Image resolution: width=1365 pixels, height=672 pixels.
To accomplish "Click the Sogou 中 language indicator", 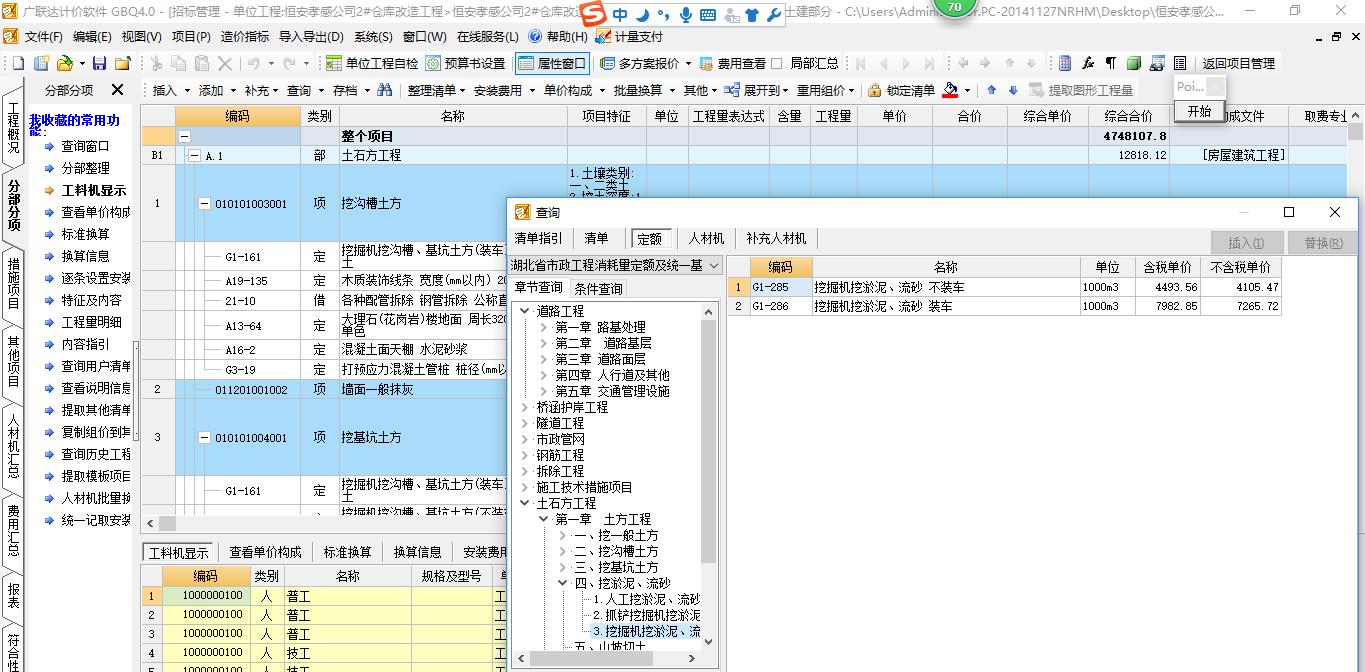I will click(621, 15).
